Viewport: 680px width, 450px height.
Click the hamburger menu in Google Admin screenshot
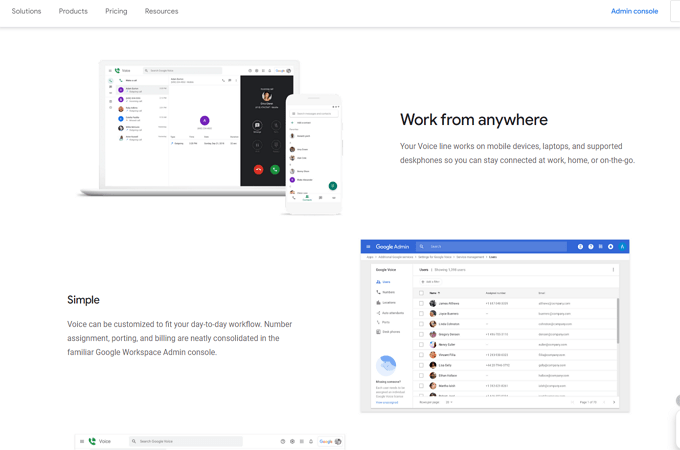(x=368, y=247)
